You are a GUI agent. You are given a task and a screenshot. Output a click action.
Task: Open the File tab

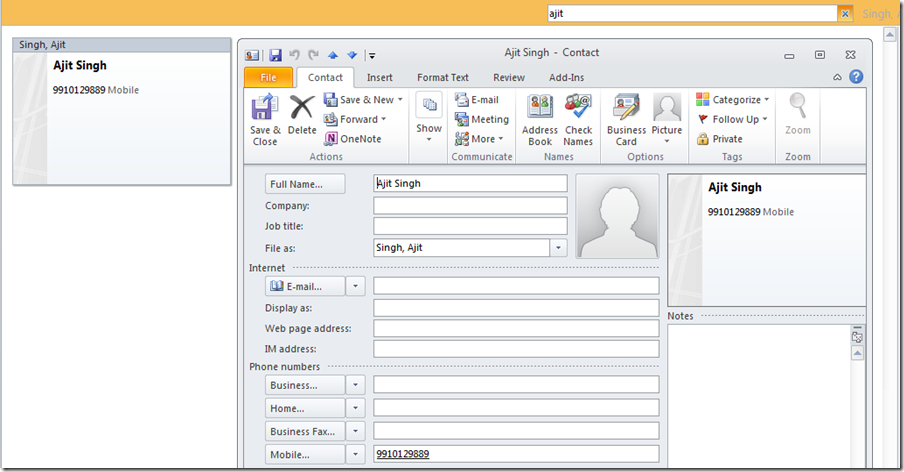tap(268, 77)
